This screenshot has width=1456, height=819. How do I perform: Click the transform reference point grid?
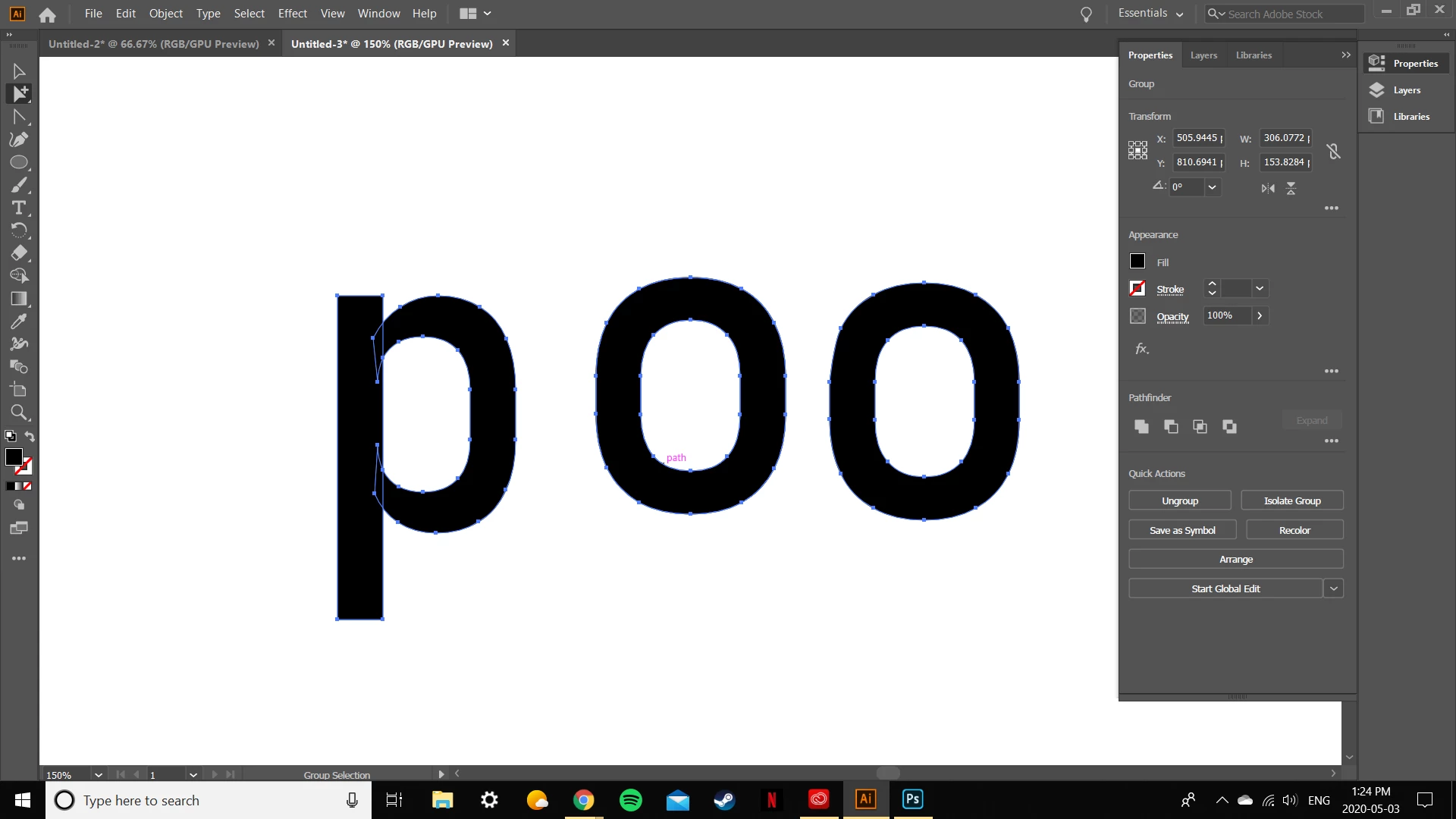point(1137,150)
